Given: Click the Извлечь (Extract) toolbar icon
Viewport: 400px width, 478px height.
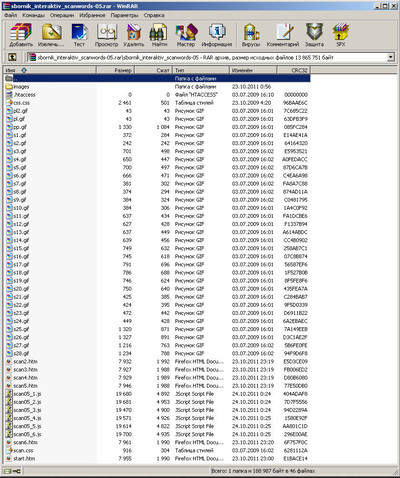Looking at the screenshot, I should [x=51, y=35].
